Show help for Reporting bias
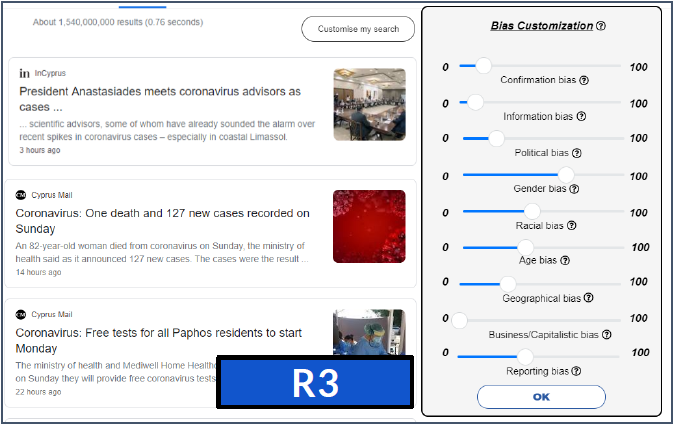Screen dimensions: 674x426 pyautogui.click(x=576, y=371)
